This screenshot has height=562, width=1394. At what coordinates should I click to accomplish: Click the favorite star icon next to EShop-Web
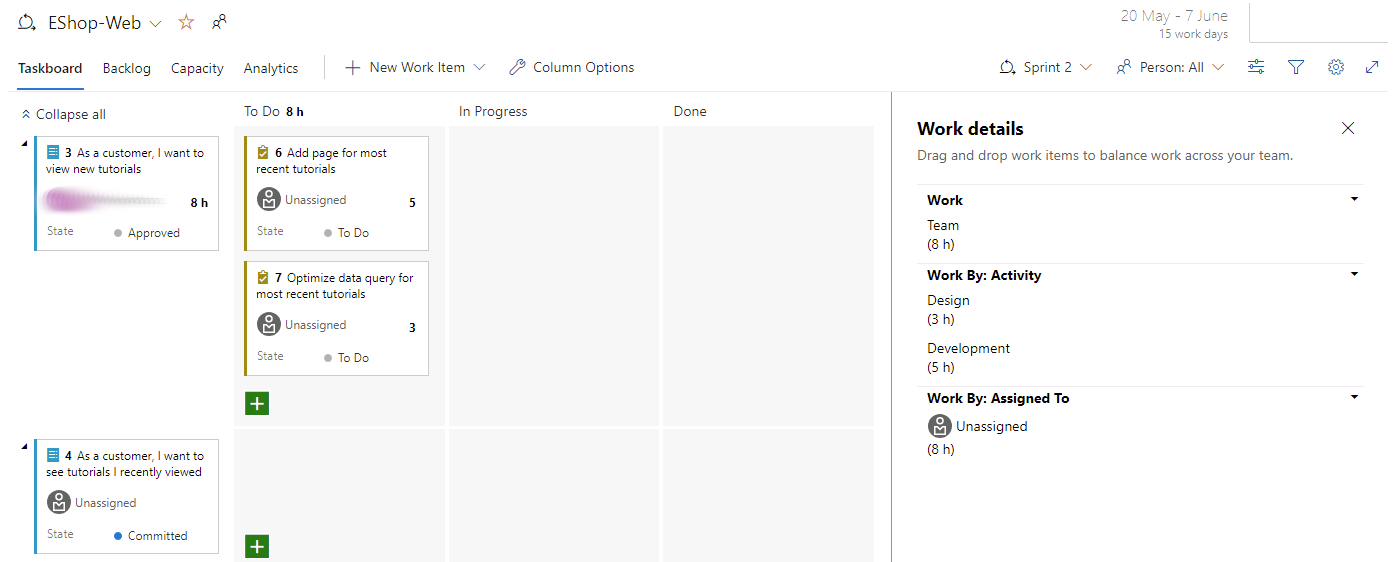186,22
